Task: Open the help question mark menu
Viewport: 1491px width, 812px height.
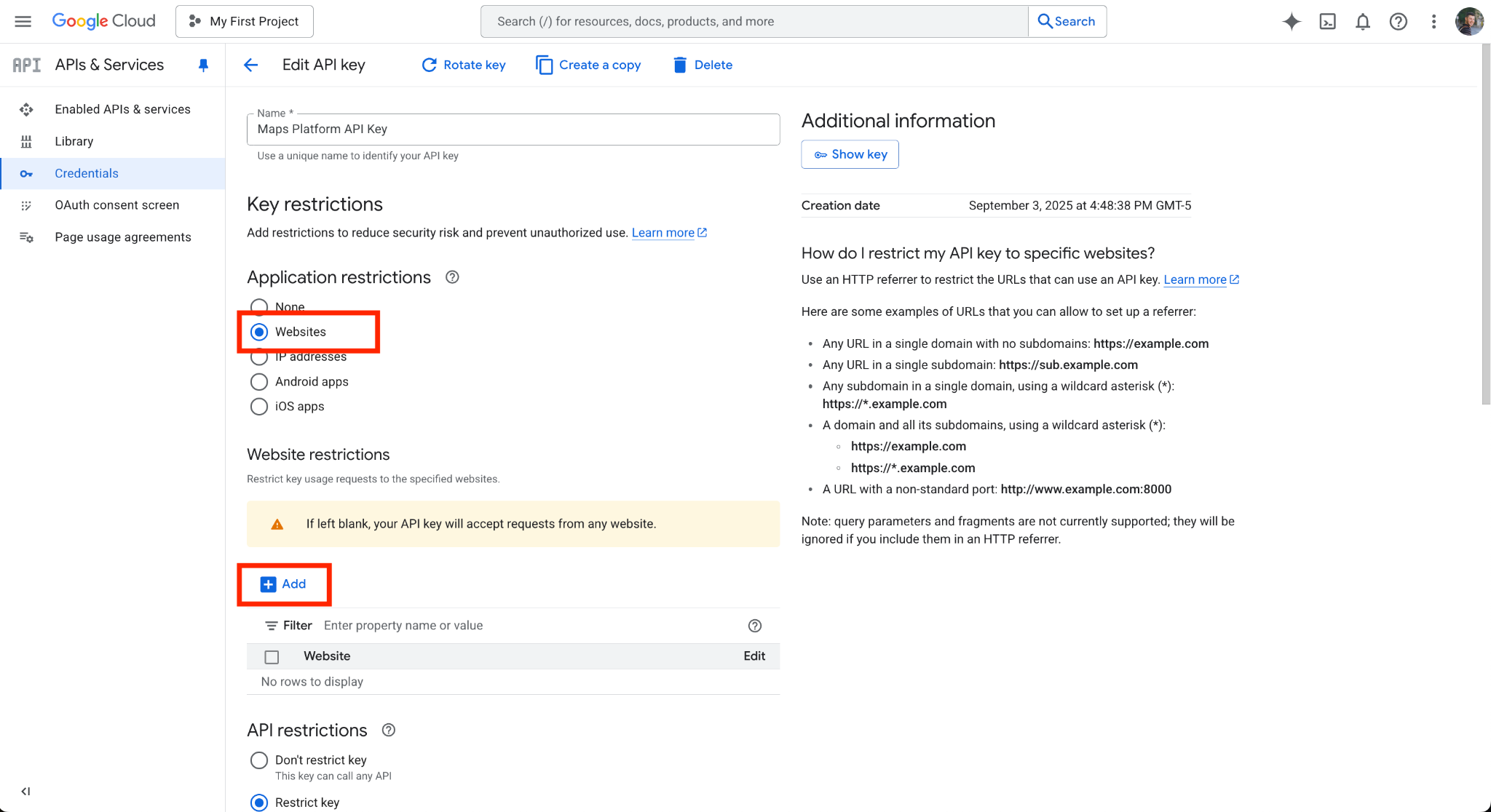Action: (1398, 21)
